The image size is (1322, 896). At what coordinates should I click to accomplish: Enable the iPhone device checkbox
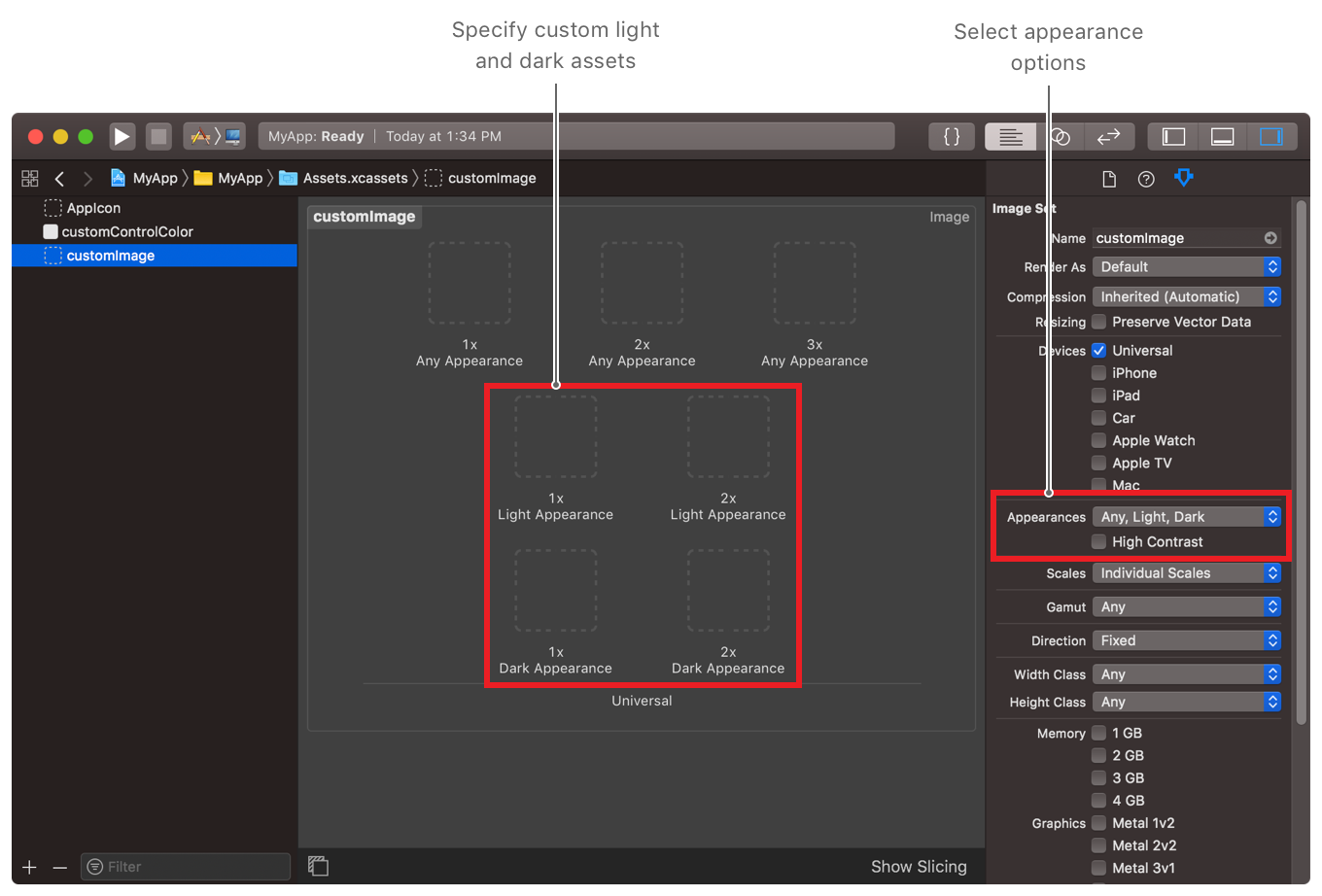(x=1098, y=373)
